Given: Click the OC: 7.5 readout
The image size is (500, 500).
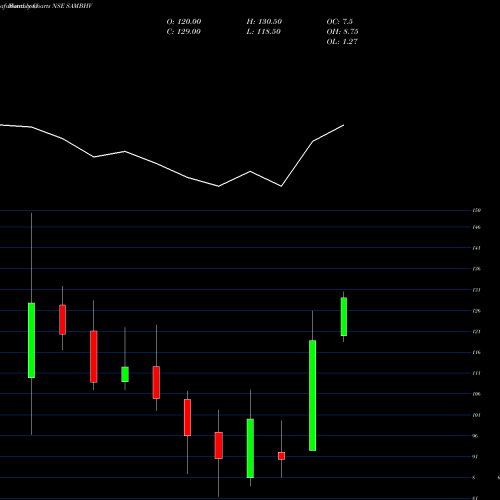Looking at the screenshot, I should click(x=339, y=22).
